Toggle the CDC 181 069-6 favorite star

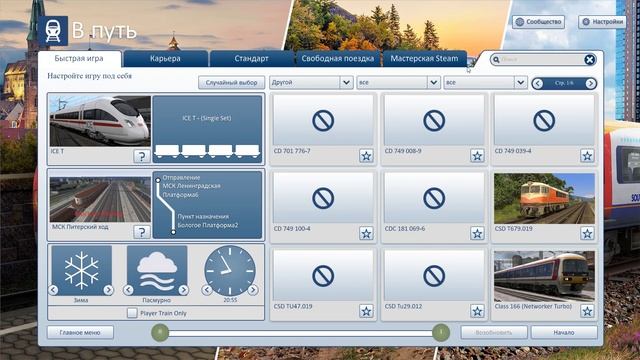(x=477, y=233)
